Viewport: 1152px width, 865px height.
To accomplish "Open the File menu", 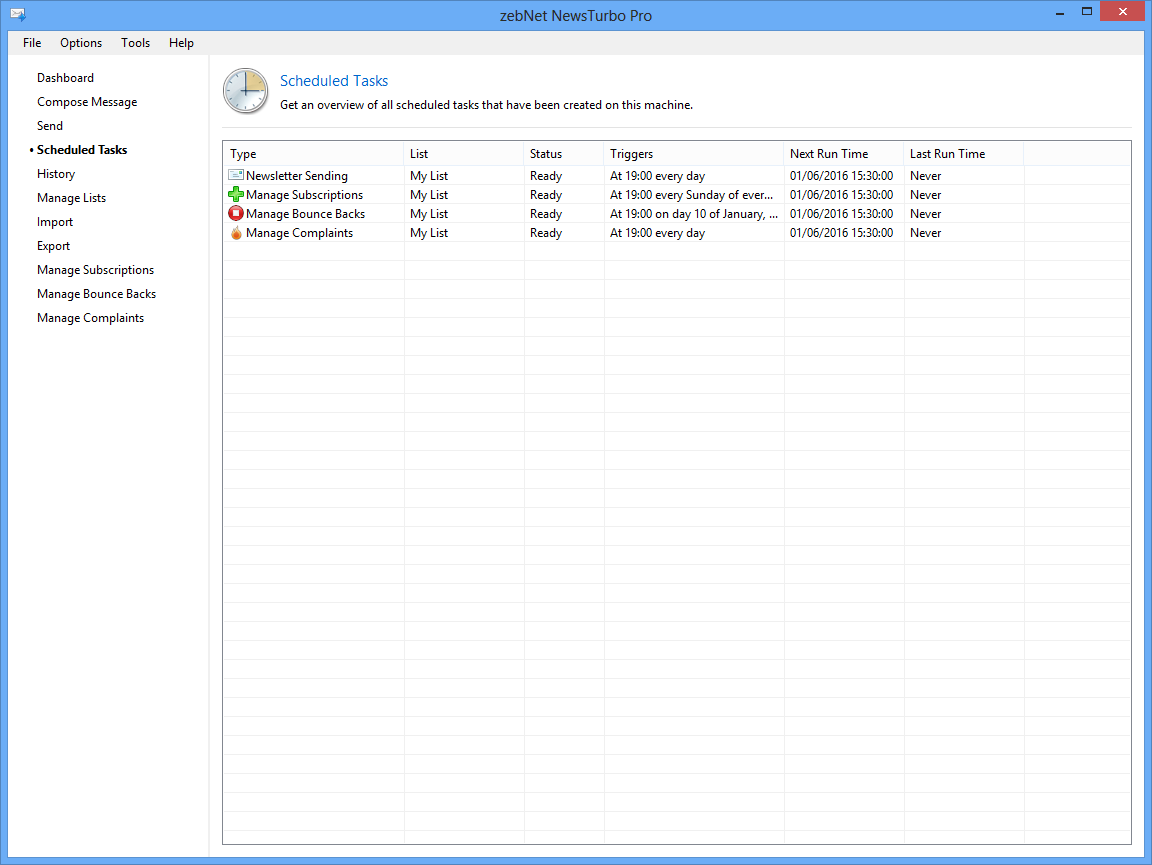I will click(32, 43).
